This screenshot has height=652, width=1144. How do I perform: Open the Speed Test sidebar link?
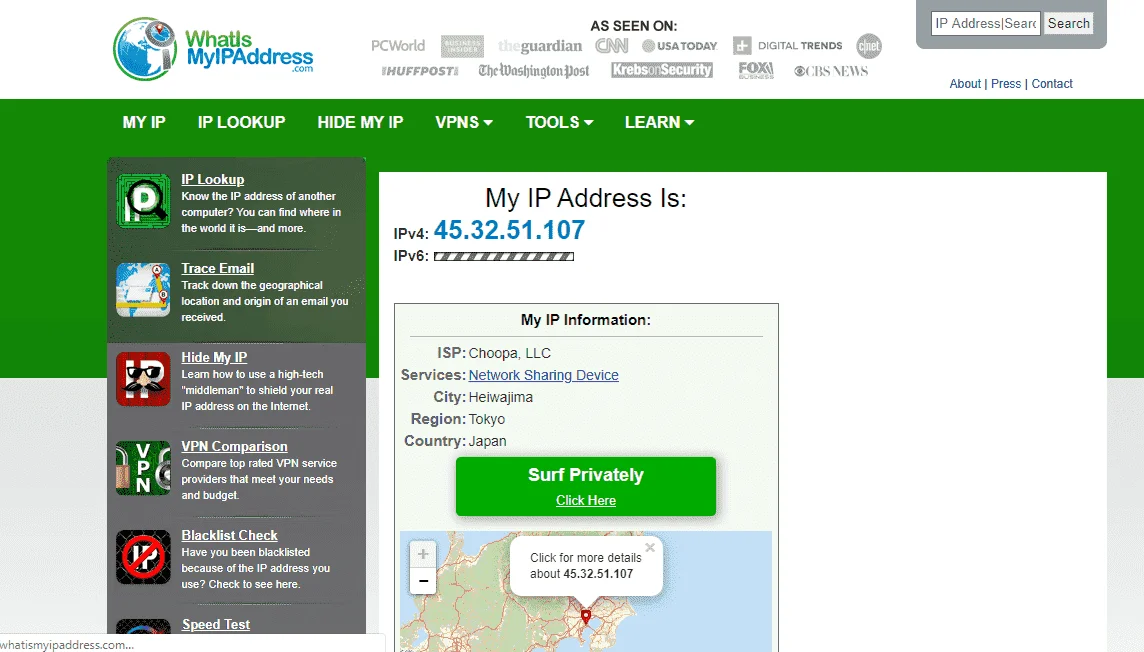[216, 624]
